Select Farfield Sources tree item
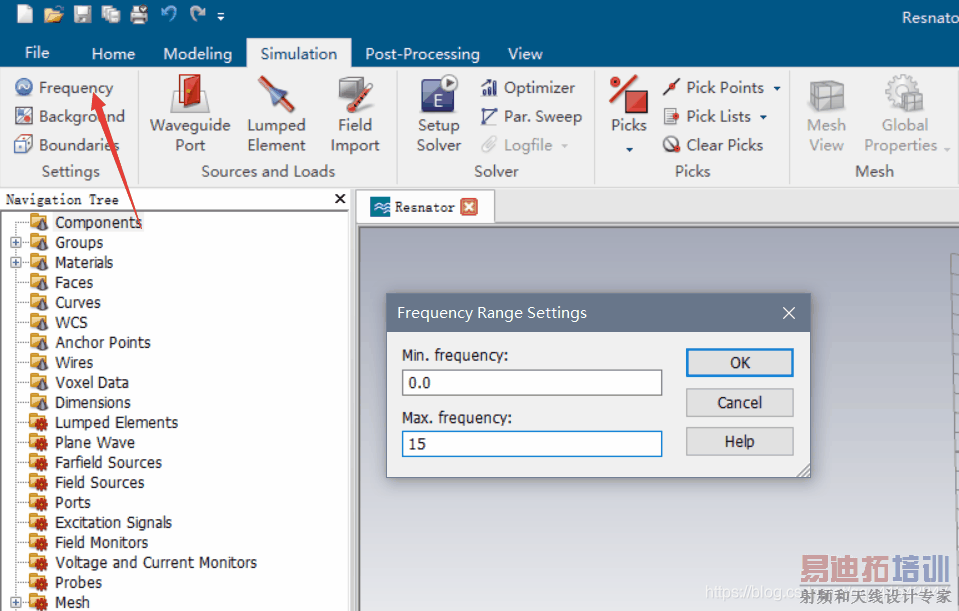959x611 pixels. [108, 463]
